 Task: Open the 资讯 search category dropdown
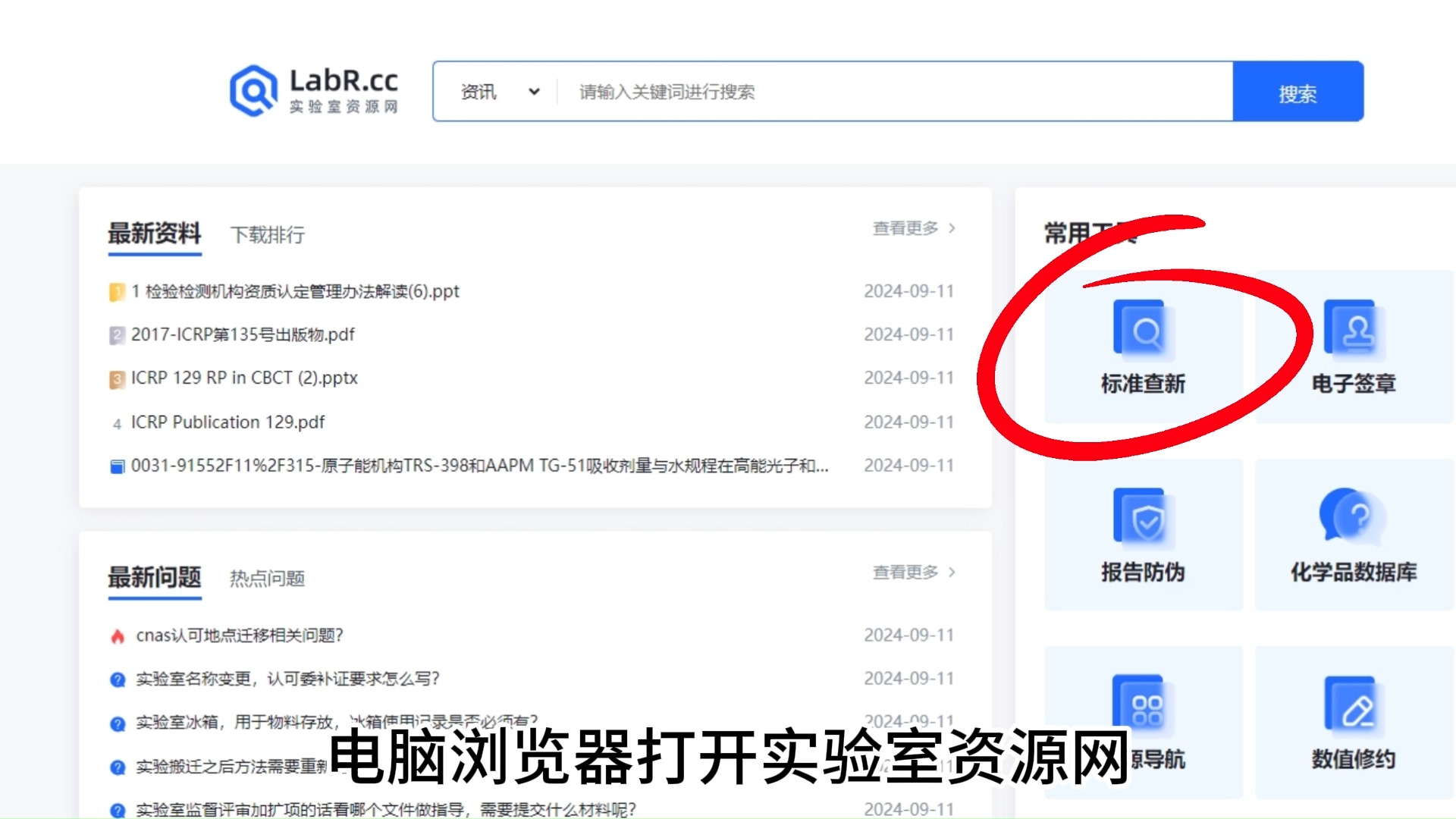(x=500, y=92)
